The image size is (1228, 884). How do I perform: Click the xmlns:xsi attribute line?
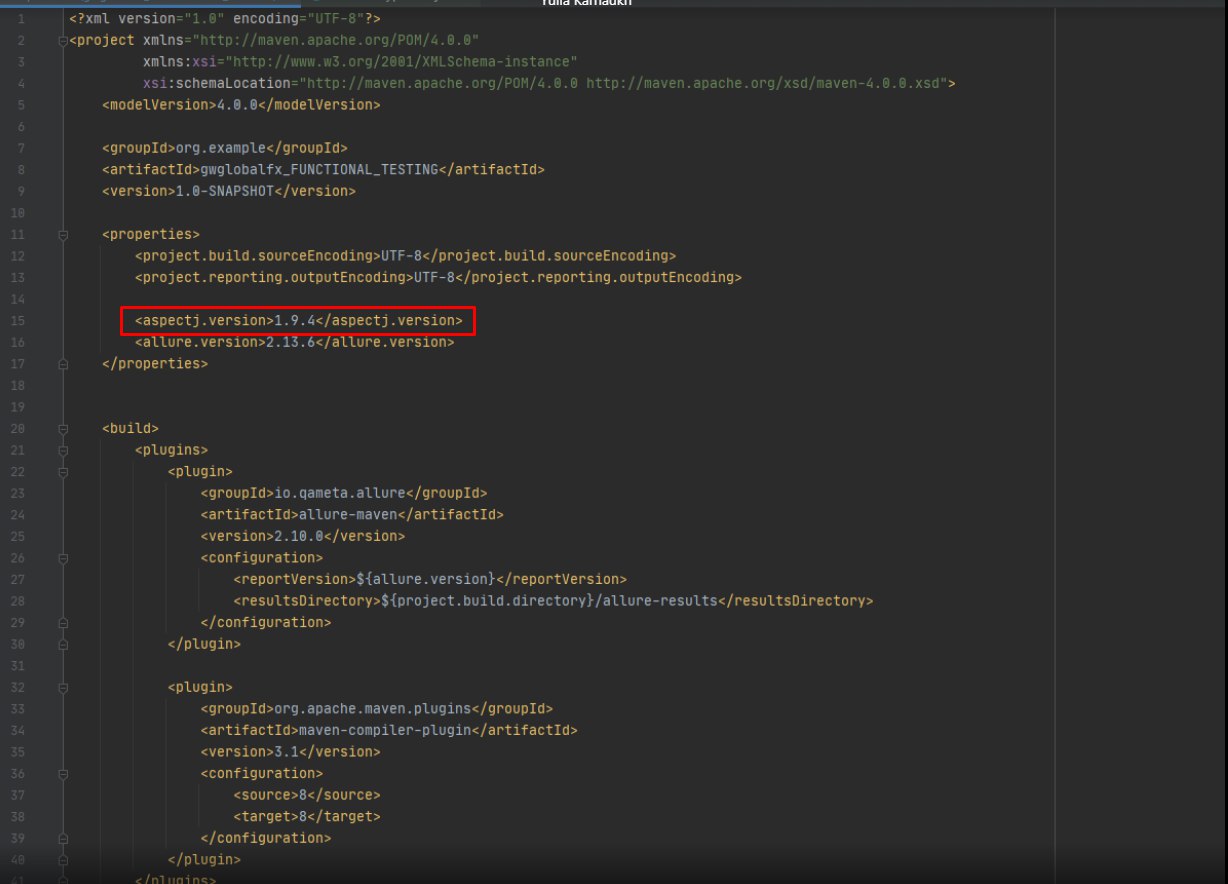[360, 62]
